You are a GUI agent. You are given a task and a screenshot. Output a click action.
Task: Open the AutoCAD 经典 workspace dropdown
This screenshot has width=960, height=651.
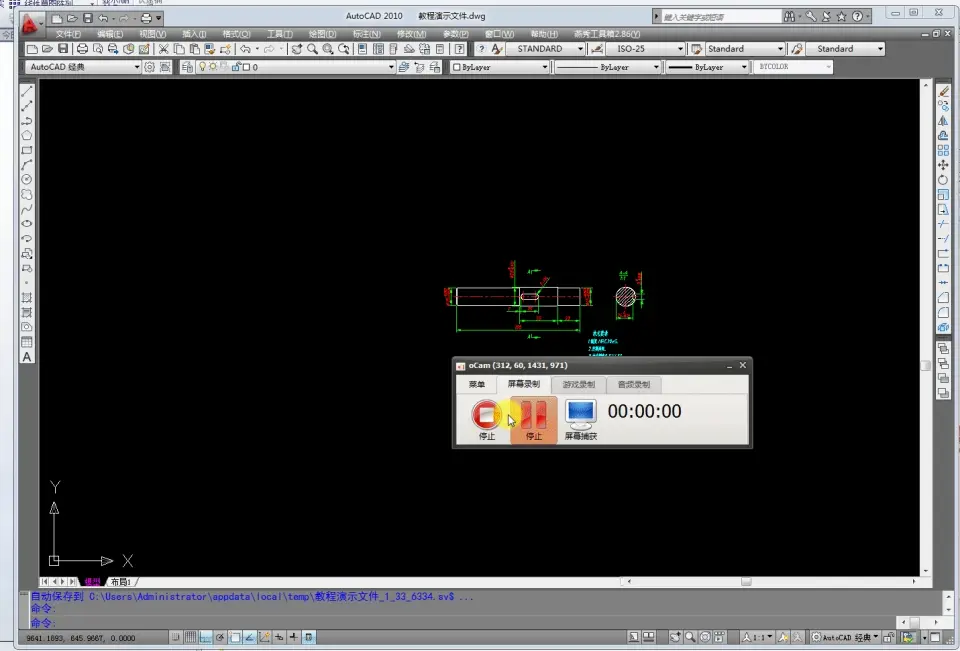click(x=83, y=67)
